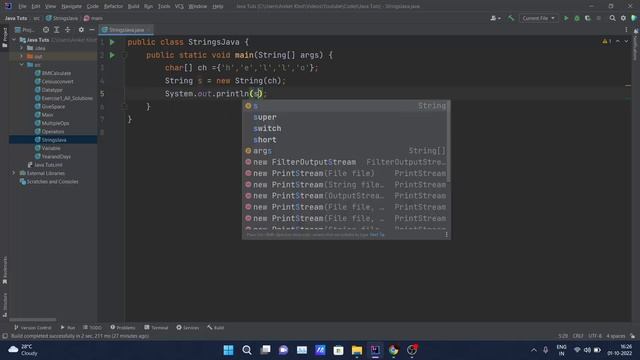
Task: Go to next highlighted error arrow
Action: (x=626, y=41)
